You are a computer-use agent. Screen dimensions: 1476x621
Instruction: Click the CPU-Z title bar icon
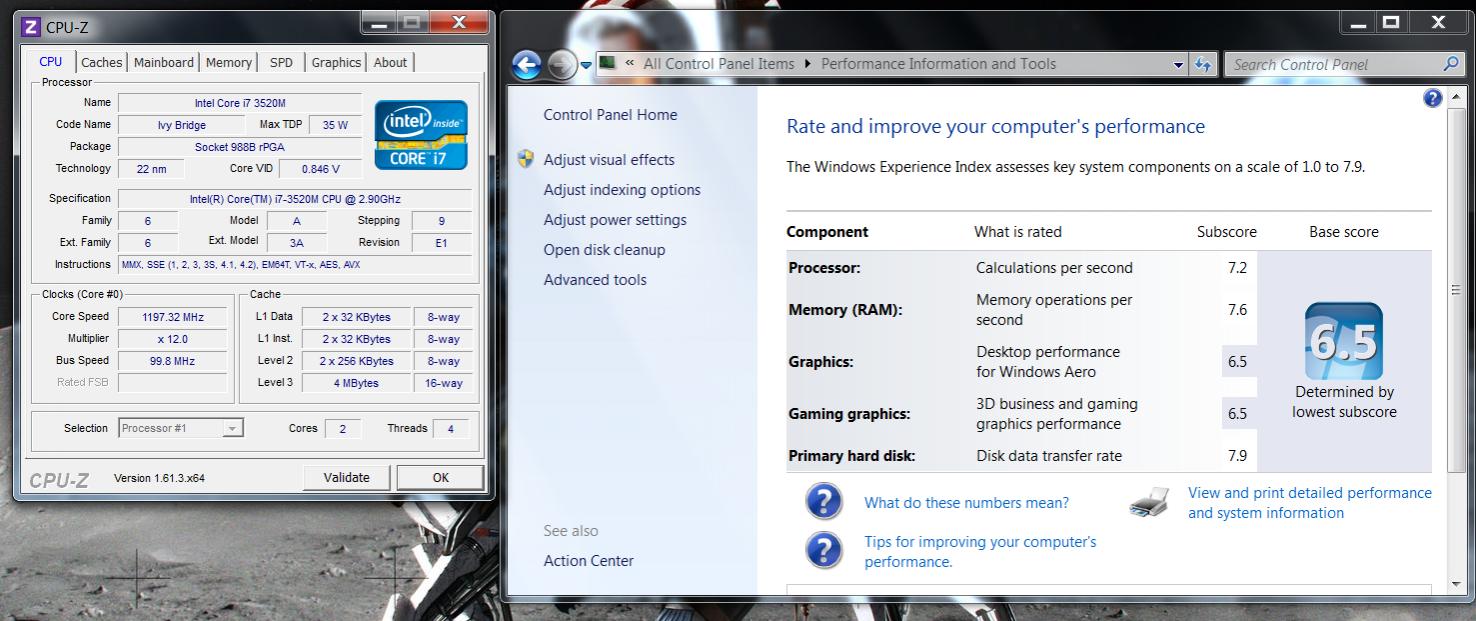coord(31,27)
